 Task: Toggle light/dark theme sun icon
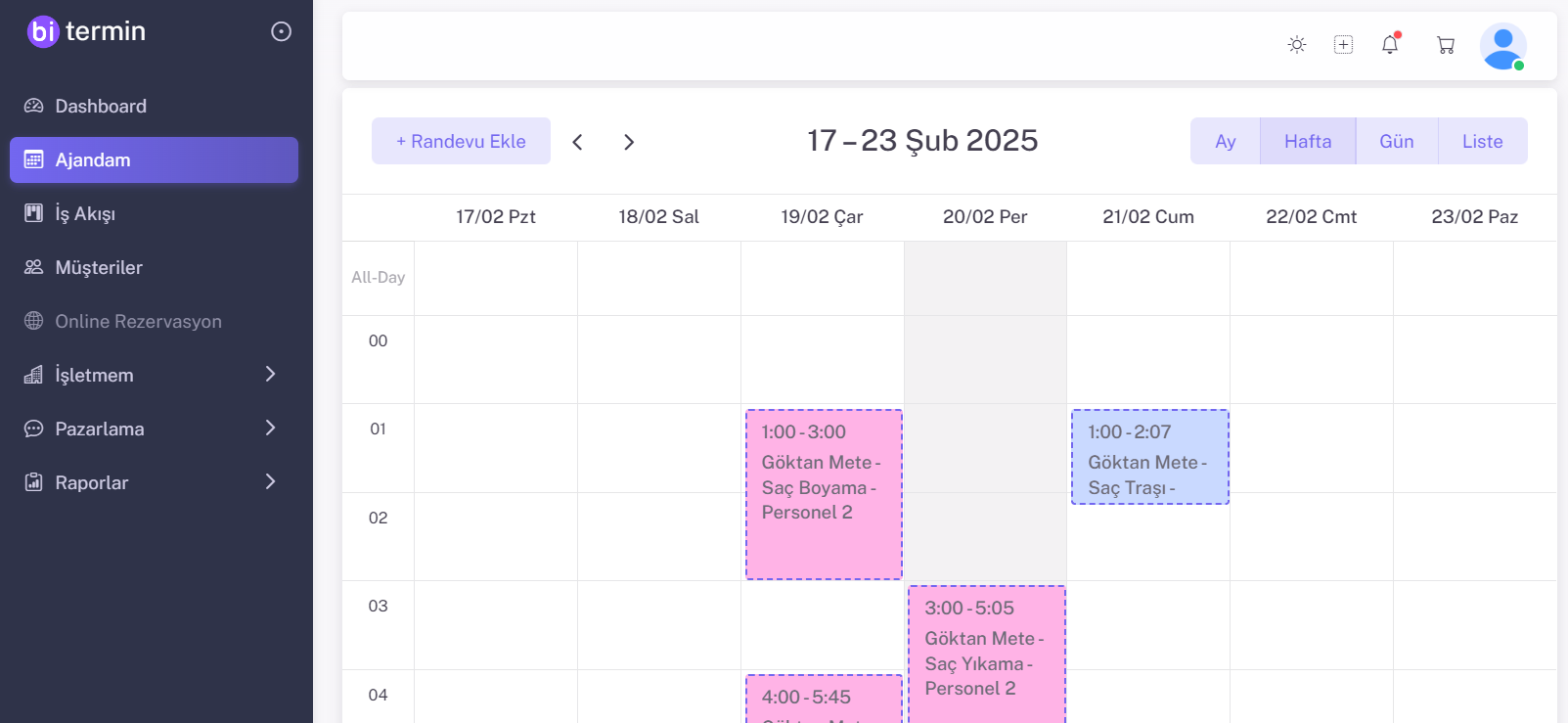[x=1297, y=44]
